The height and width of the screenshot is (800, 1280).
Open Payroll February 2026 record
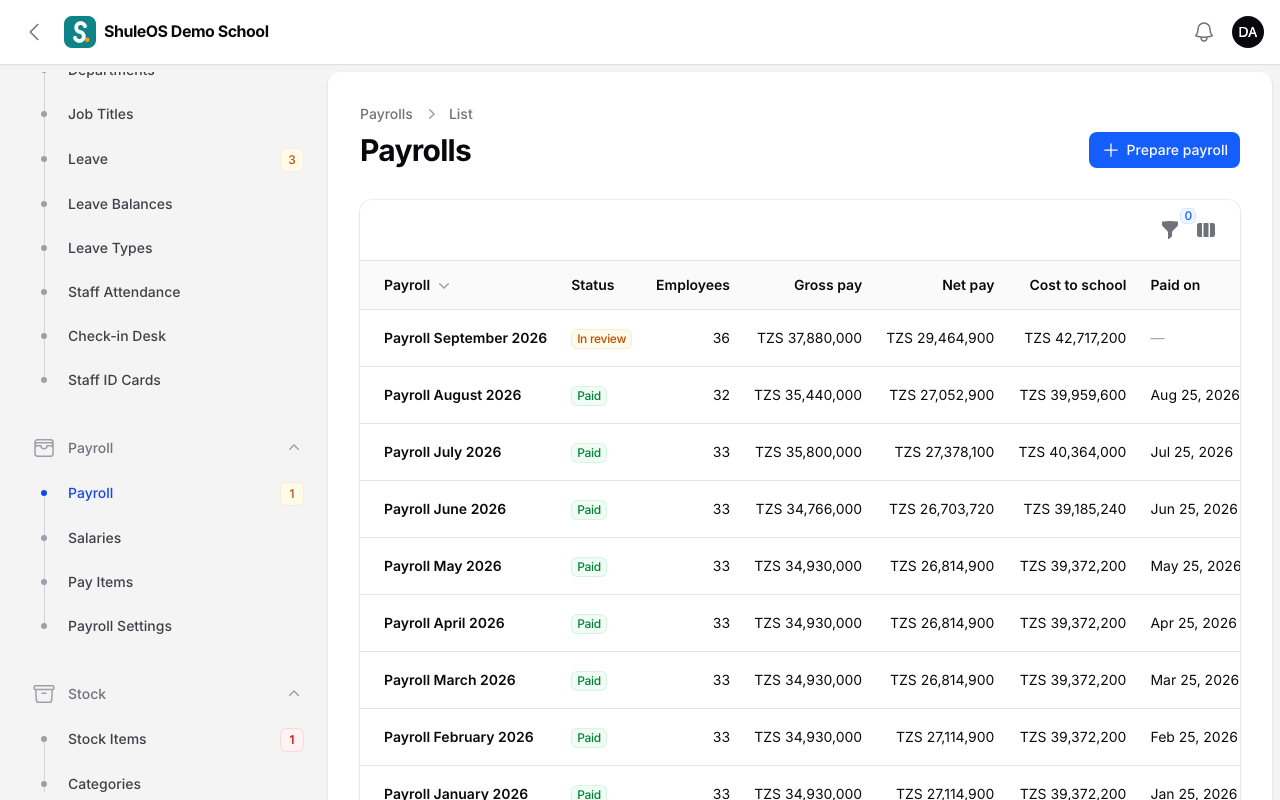(x=459, y=737)
